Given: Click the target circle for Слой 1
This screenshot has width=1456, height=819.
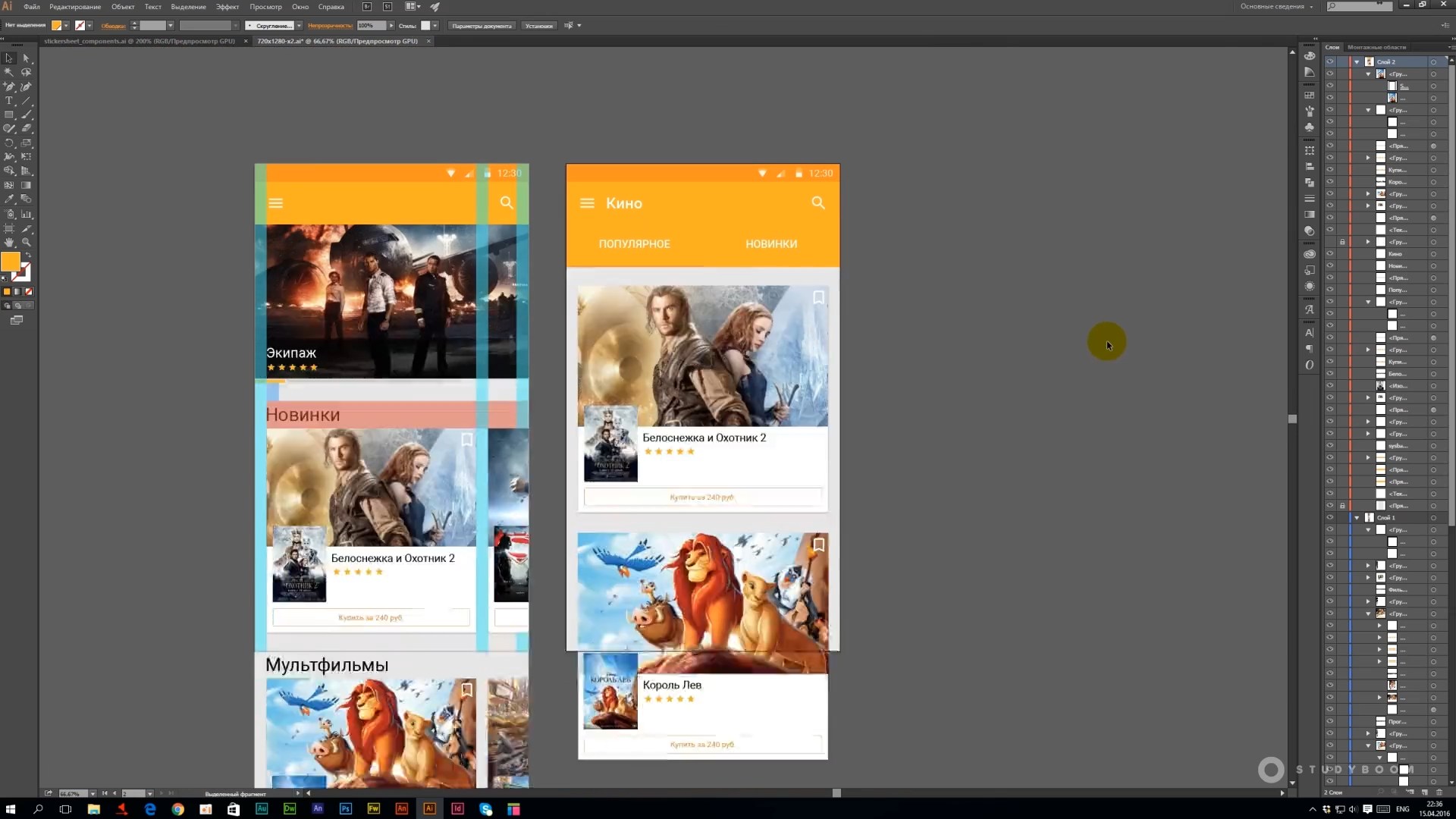Looking at the screenshot, I should (x=1433, y=518).
